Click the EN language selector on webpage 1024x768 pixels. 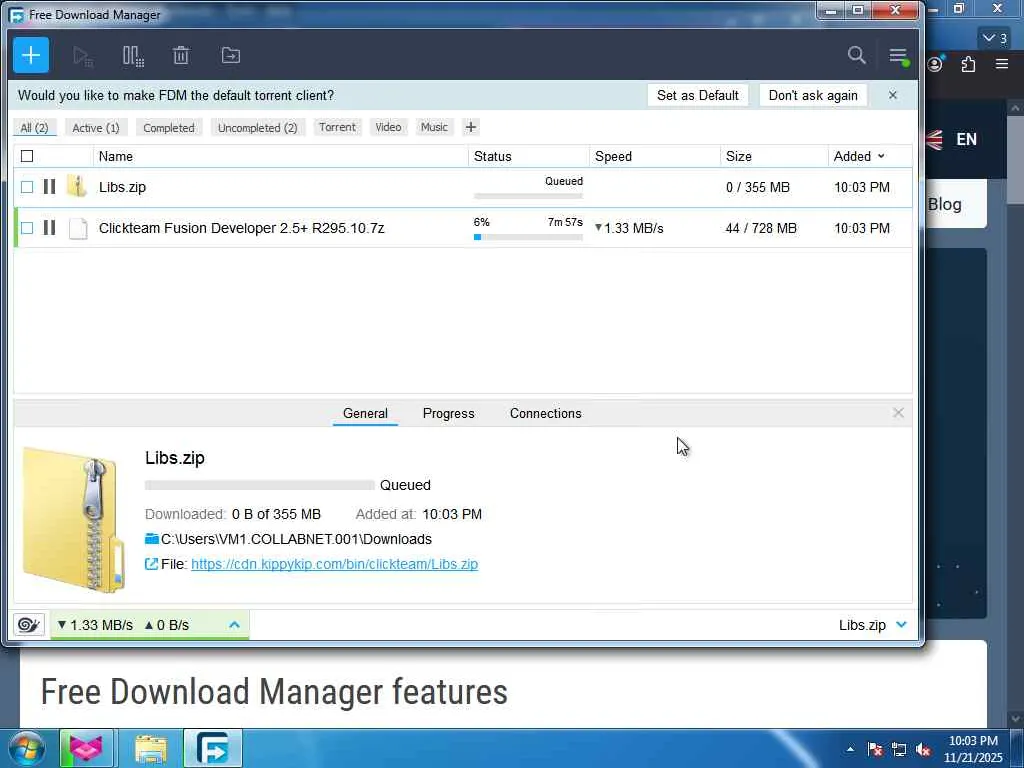966,139
